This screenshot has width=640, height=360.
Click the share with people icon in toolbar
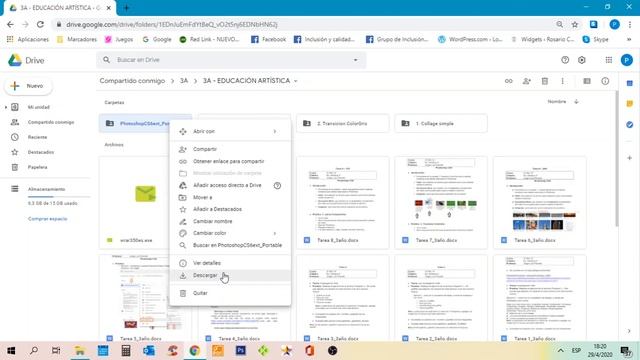(527, 81)
